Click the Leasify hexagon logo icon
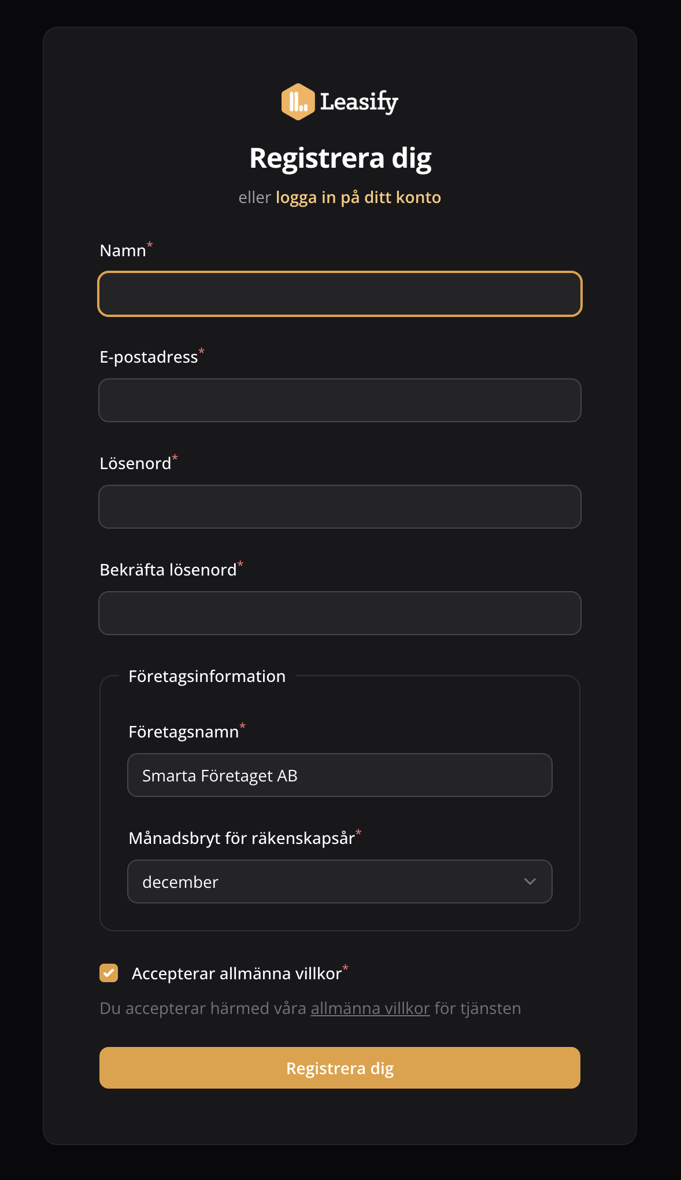The image size is (681, 1180). click(x=298, y=101)
